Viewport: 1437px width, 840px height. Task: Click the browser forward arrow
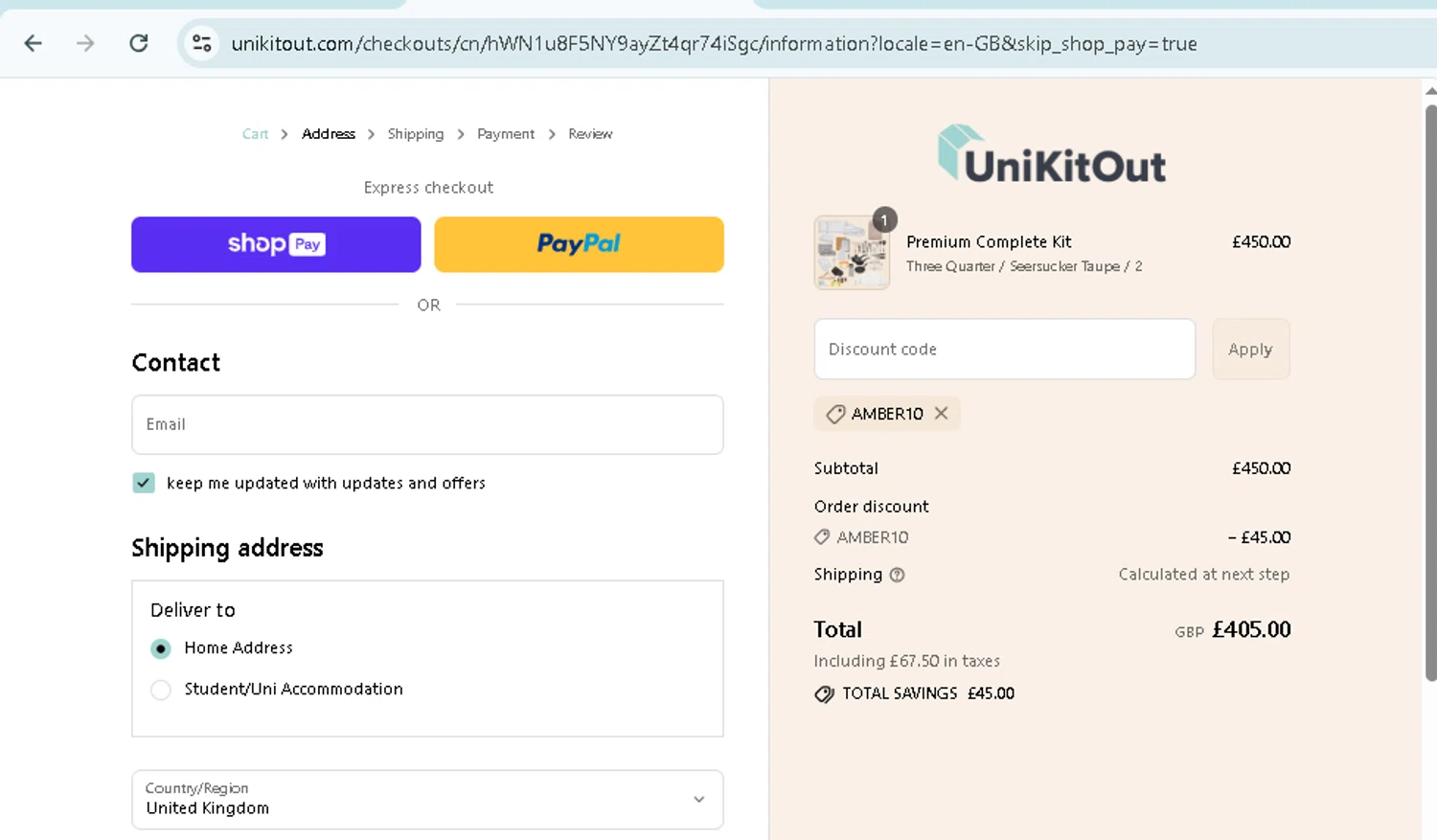click(85, 43)
